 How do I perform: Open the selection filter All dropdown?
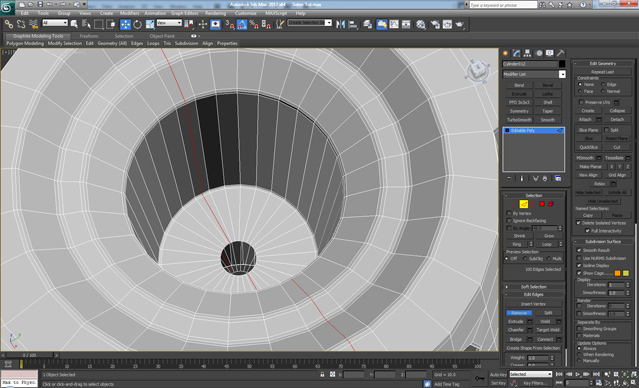(55, 23)
